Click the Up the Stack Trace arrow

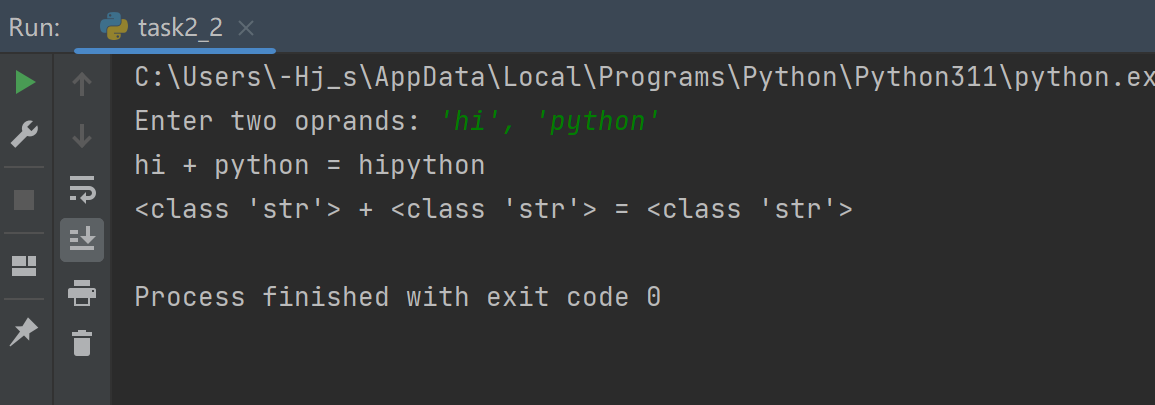(82, 85)
